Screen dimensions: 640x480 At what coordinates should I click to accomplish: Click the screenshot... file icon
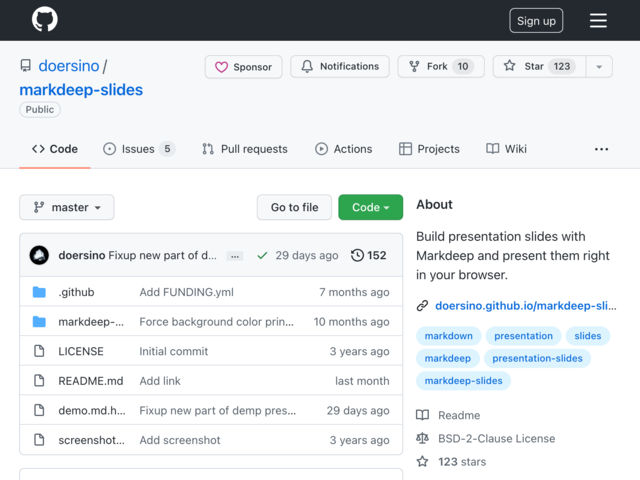coord(39,440)
